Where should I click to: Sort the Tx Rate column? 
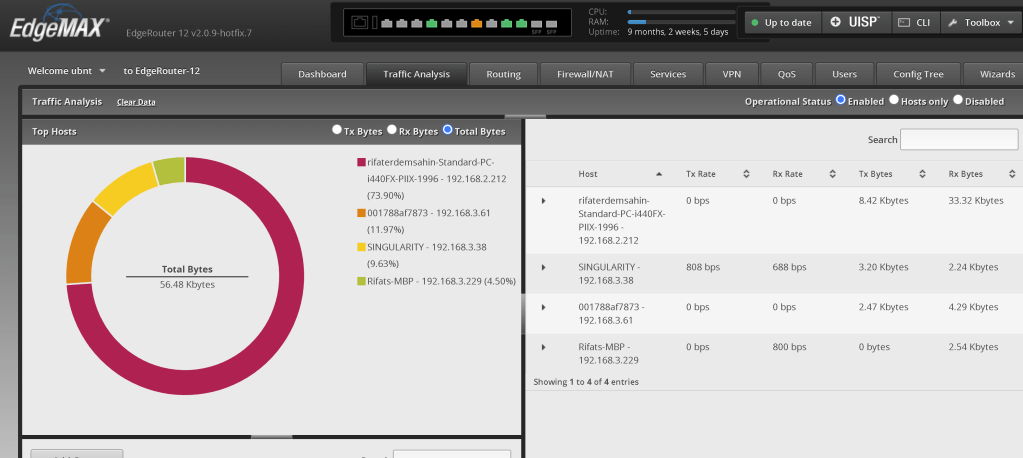click(746, 174)
